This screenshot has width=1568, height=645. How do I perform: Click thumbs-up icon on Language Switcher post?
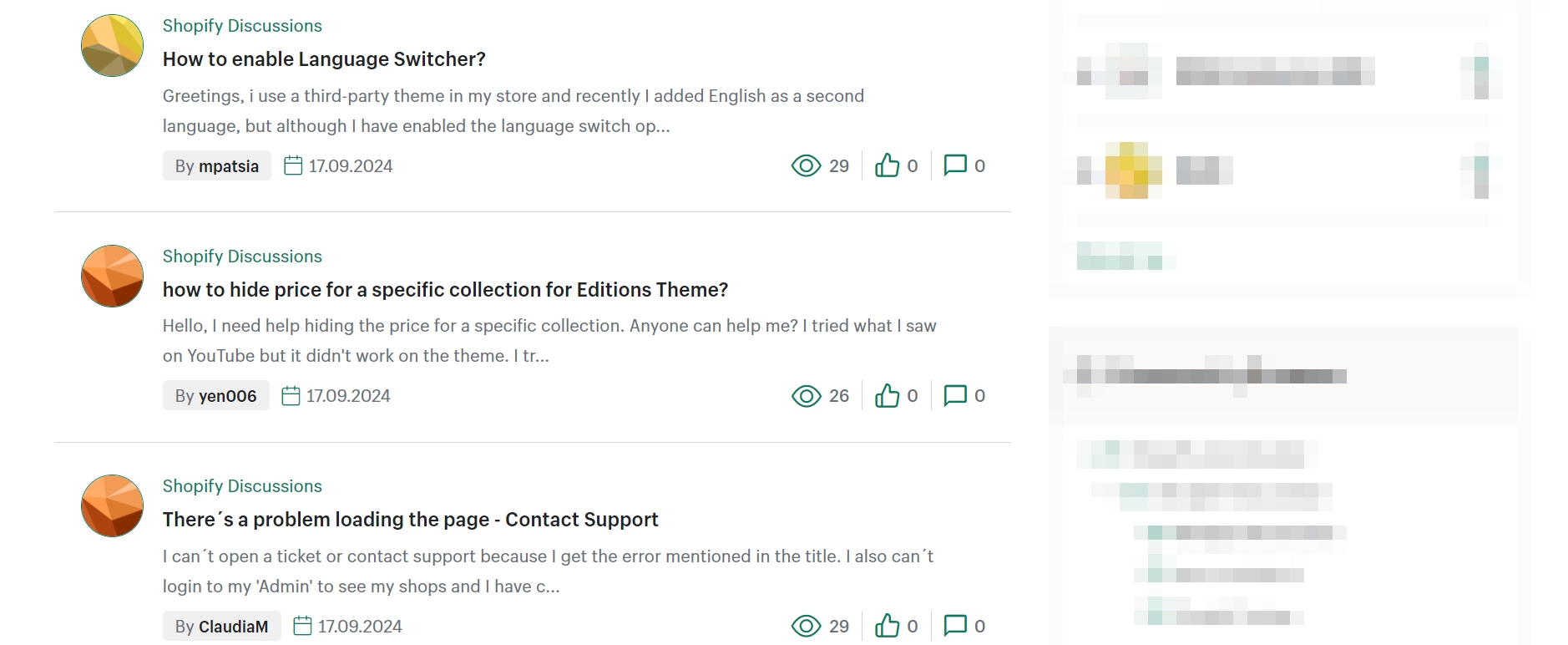[887, 165]
